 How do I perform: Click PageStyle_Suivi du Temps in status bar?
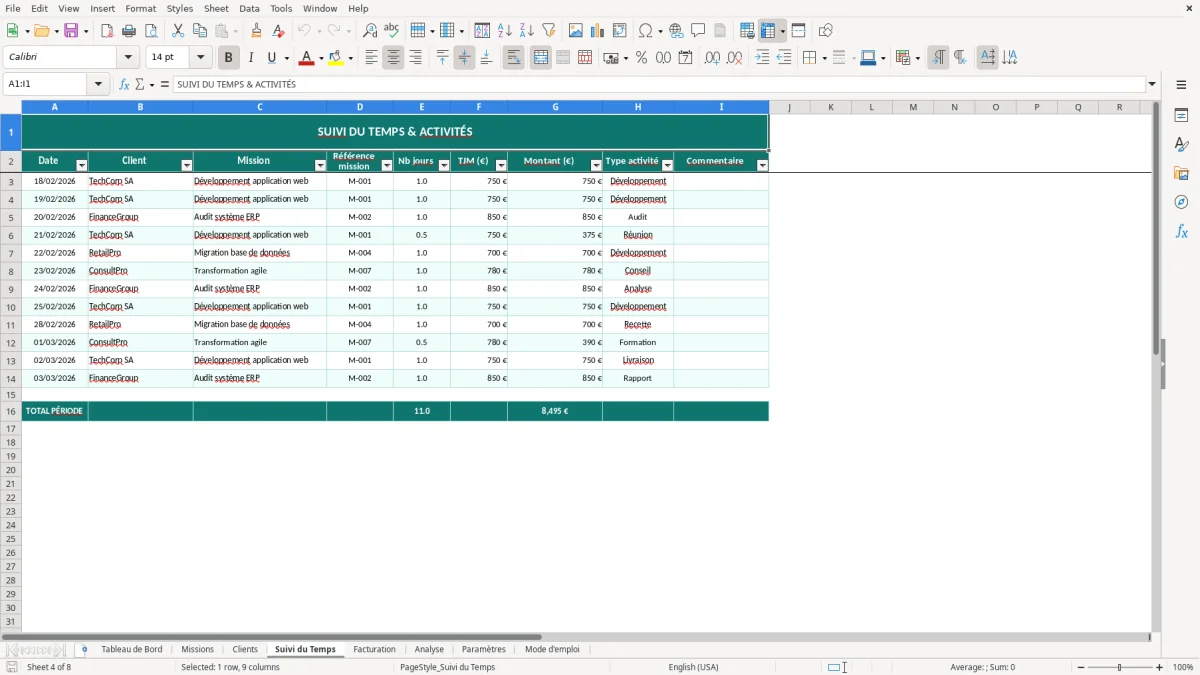coord(447,667)
